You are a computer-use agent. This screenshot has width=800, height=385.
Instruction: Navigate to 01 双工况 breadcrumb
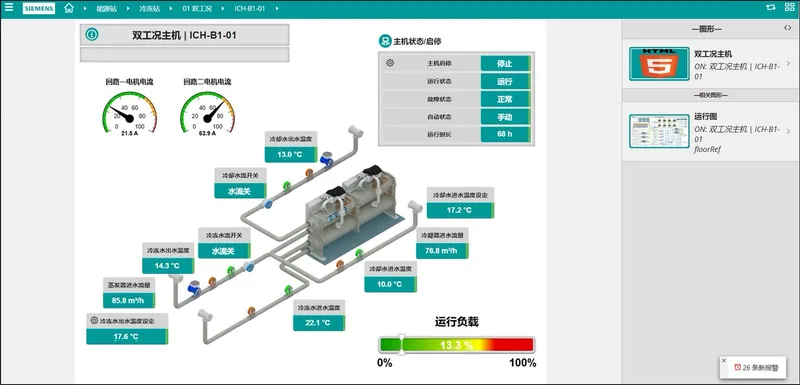[197, 9]
